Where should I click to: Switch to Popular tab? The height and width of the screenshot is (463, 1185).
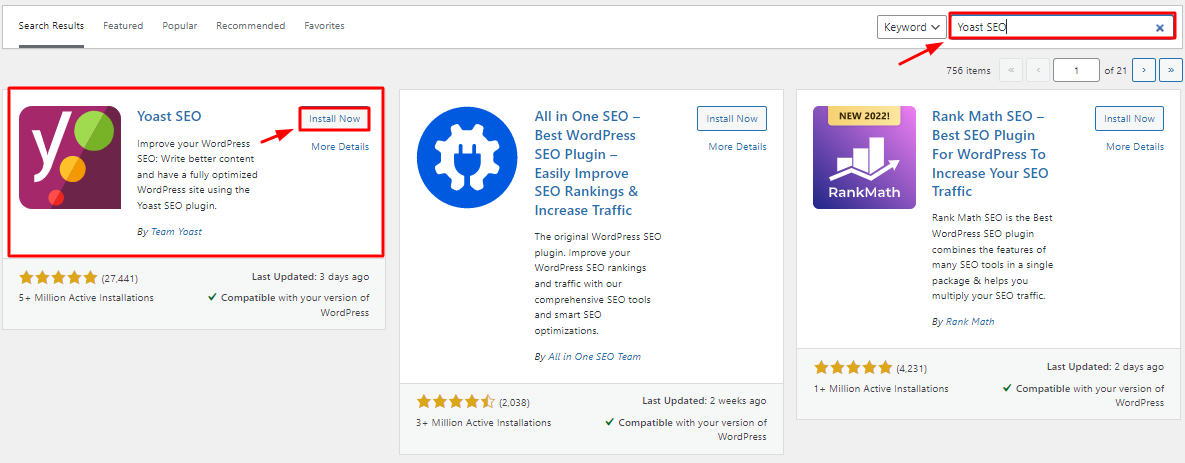(180, 26)
